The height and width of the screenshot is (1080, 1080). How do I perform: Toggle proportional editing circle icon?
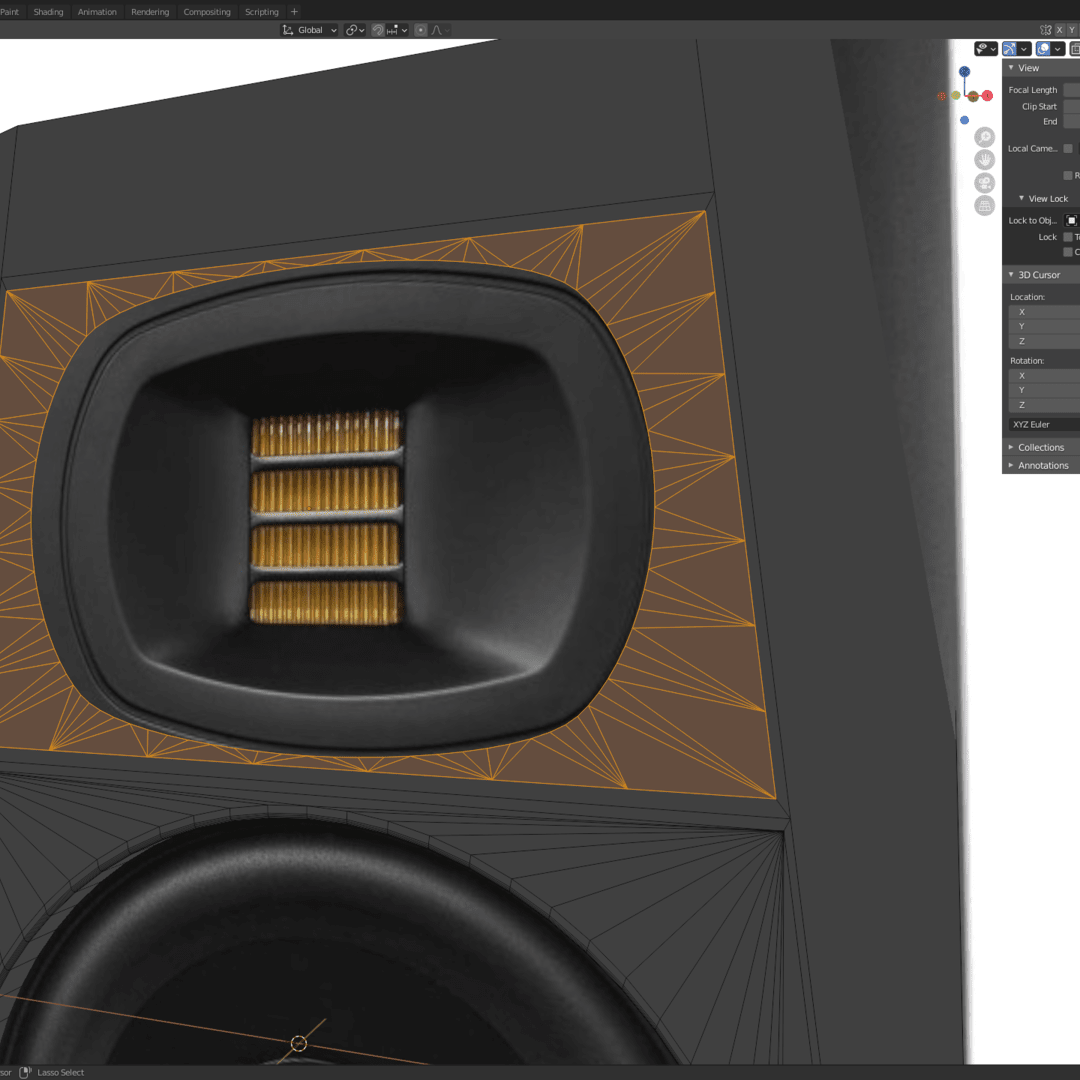(421, 30)
